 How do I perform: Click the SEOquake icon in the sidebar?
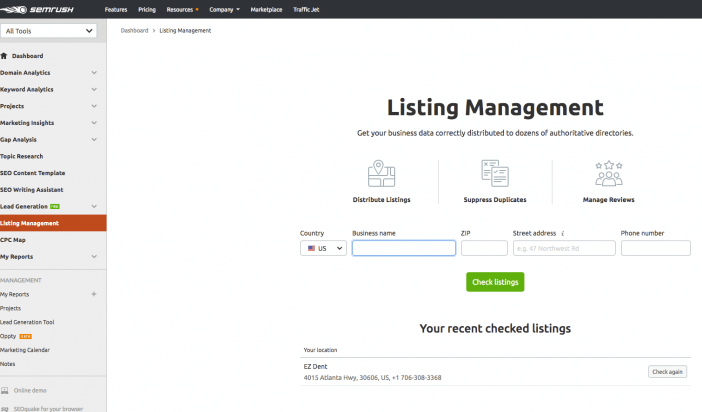point(4,409)
